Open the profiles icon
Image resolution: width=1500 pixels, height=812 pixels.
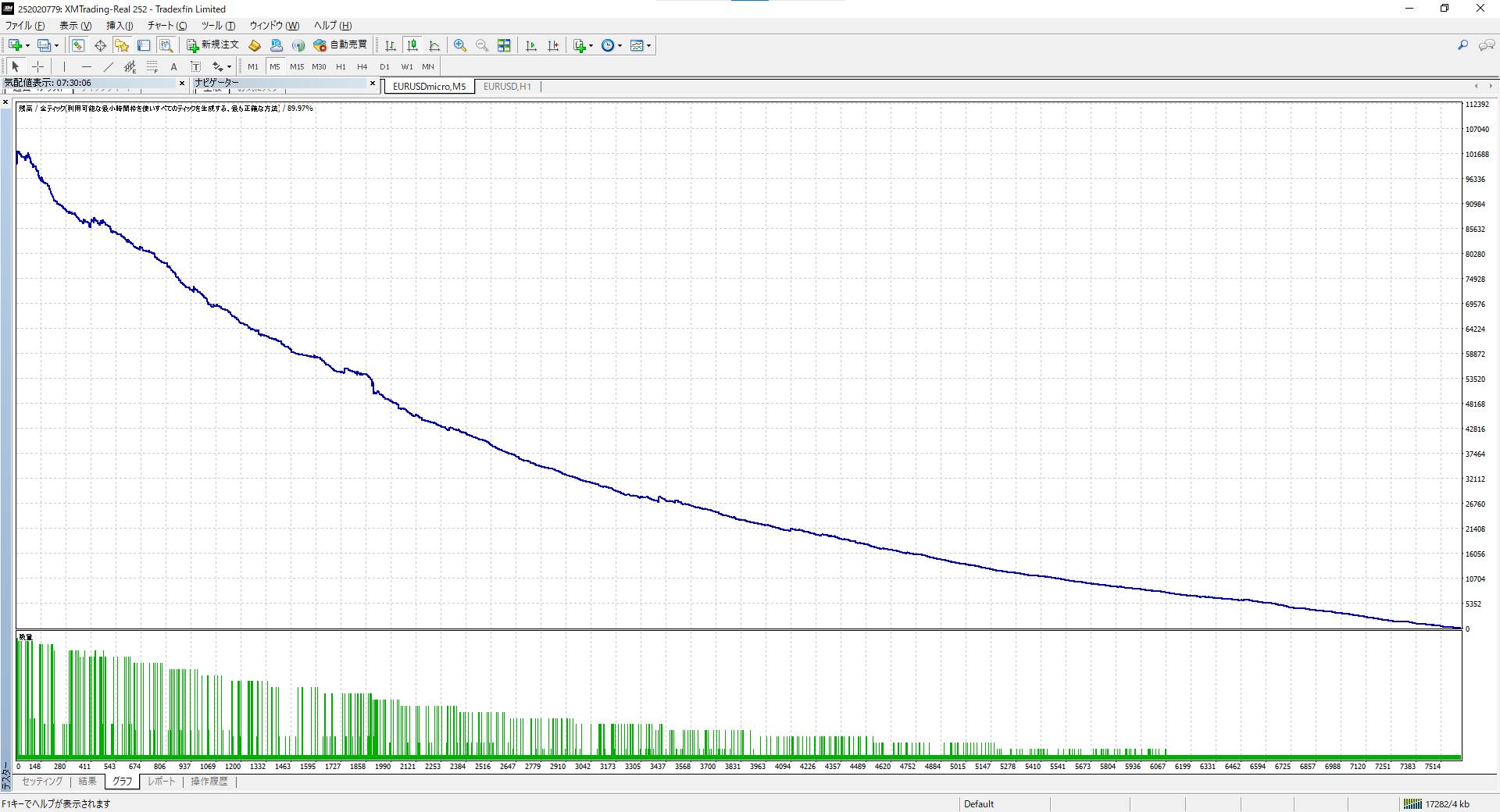(x=45, y=45)
